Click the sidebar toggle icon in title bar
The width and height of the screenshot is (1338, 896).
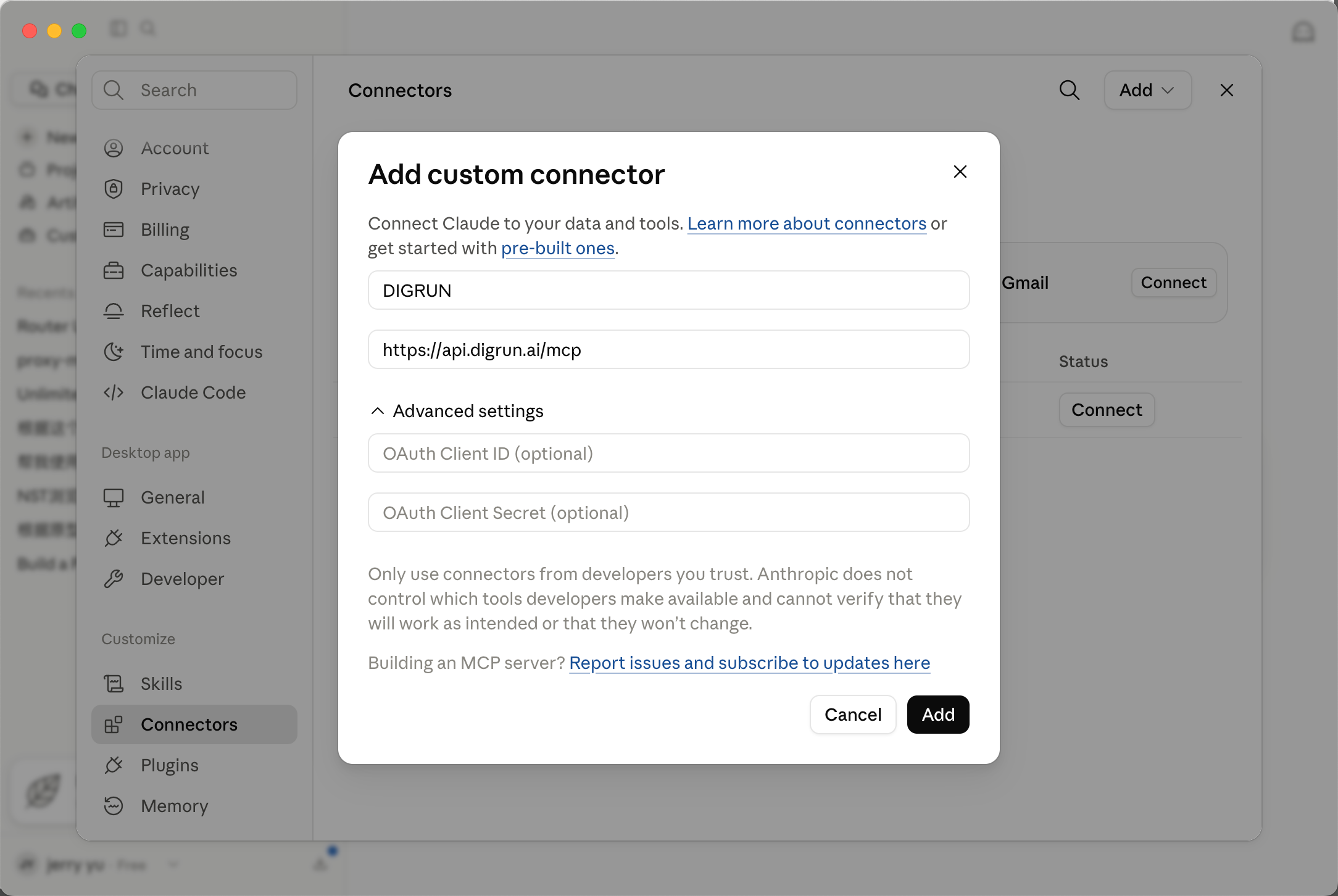pos(118,28)
